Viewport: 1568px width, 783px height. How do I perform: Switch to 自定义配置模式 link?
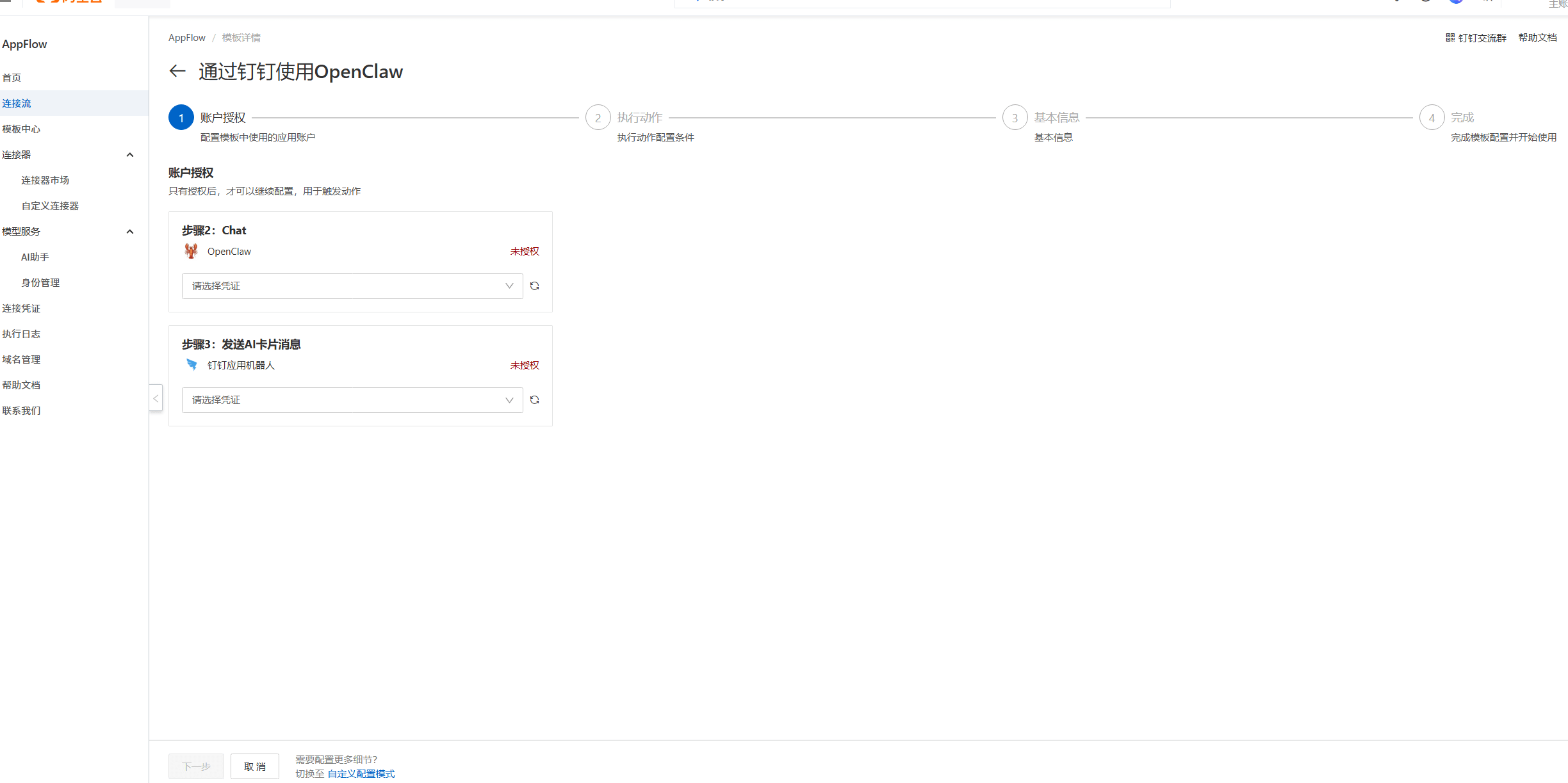pos(361,774)
